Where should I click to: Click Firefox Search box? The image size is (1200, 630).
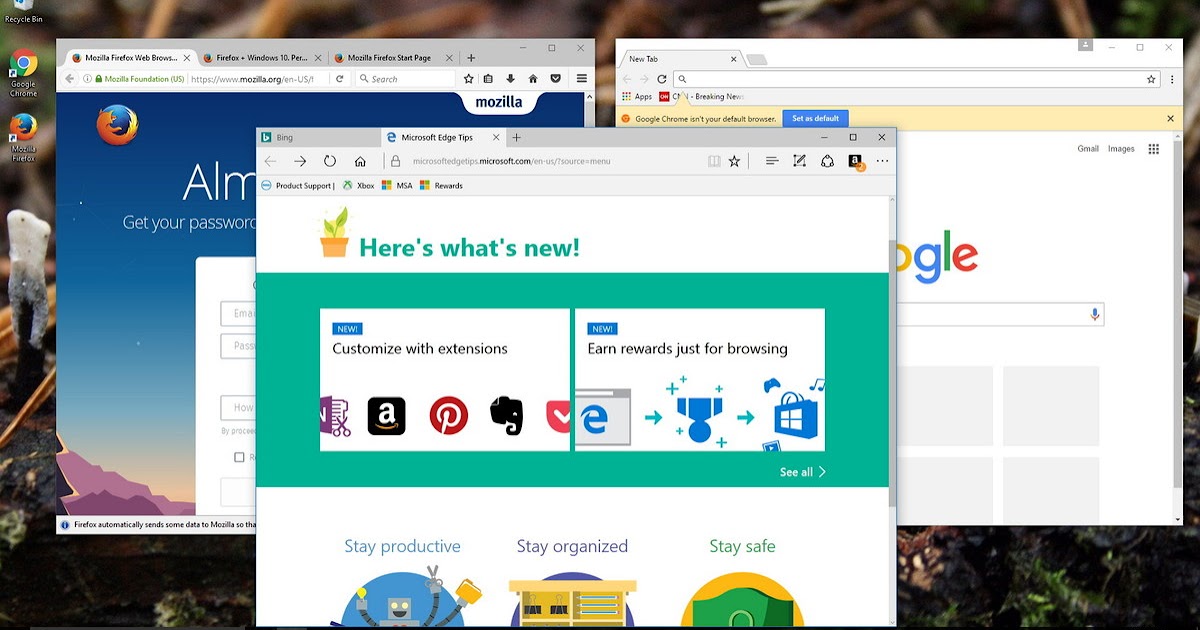(x=406, y=79)
